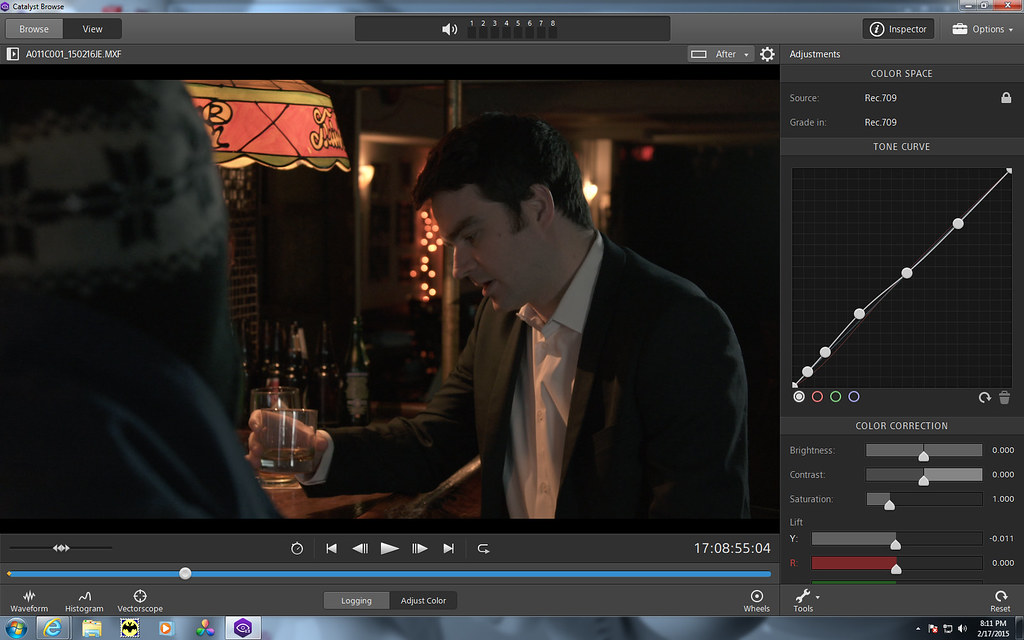
Task: Open the color Wheels panel
Action: 756,601
